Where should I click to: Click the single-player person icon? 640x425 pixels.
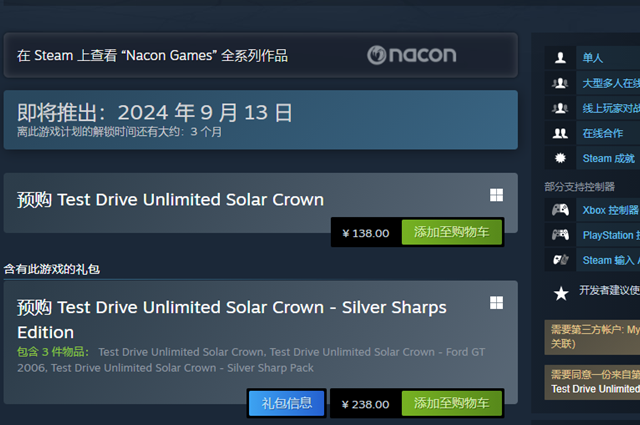click(x=560, y=58)
